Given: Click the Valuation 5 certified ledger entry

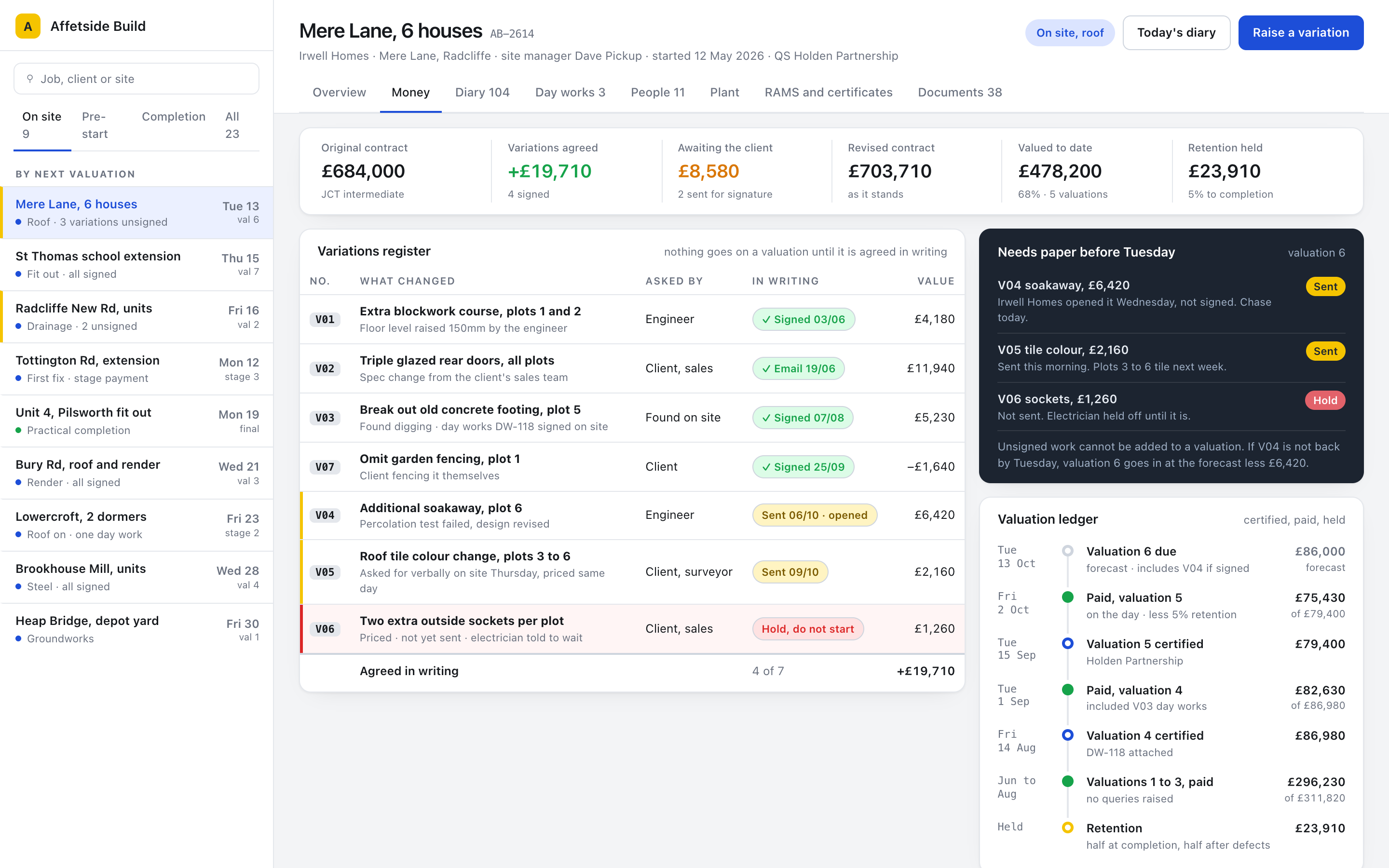Looking at the screenshot, I should 1171,651.
